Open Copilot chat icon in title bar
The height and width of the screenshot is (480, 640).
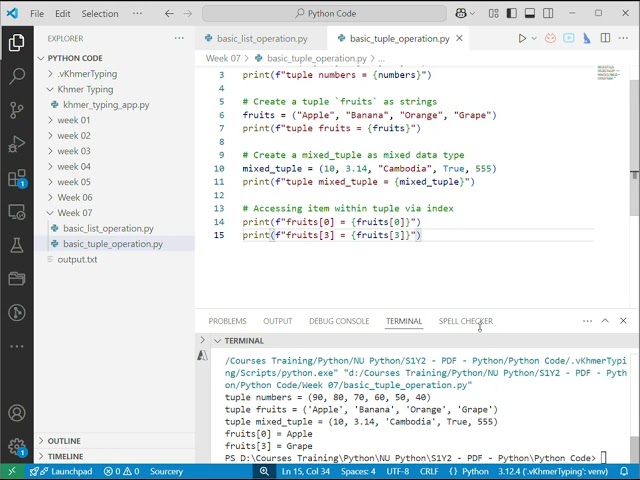click(x=461, y=13)
